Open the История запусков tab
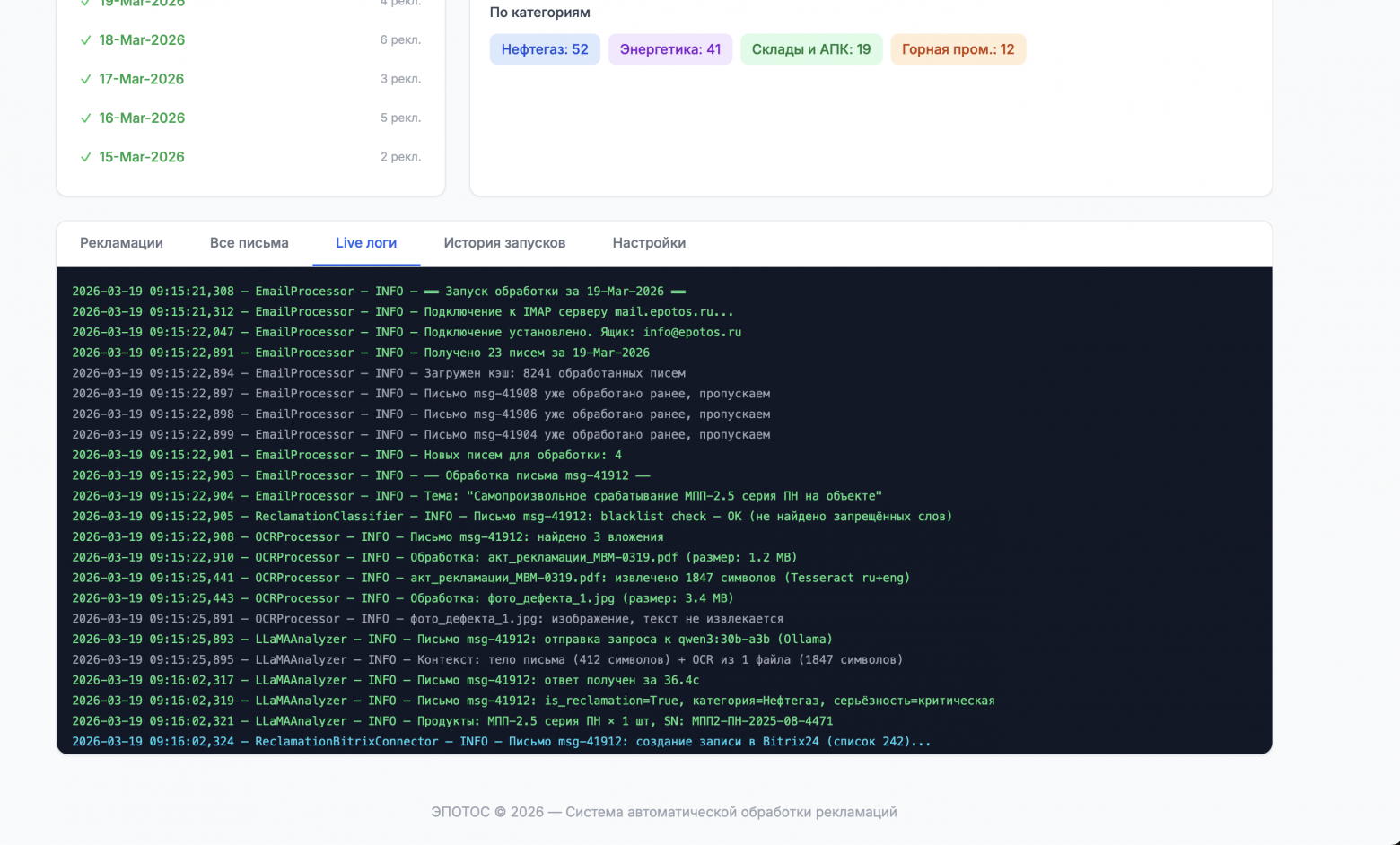Image resolution: width=1400 pixels, height=845 pixels. (x=504, y=243)
